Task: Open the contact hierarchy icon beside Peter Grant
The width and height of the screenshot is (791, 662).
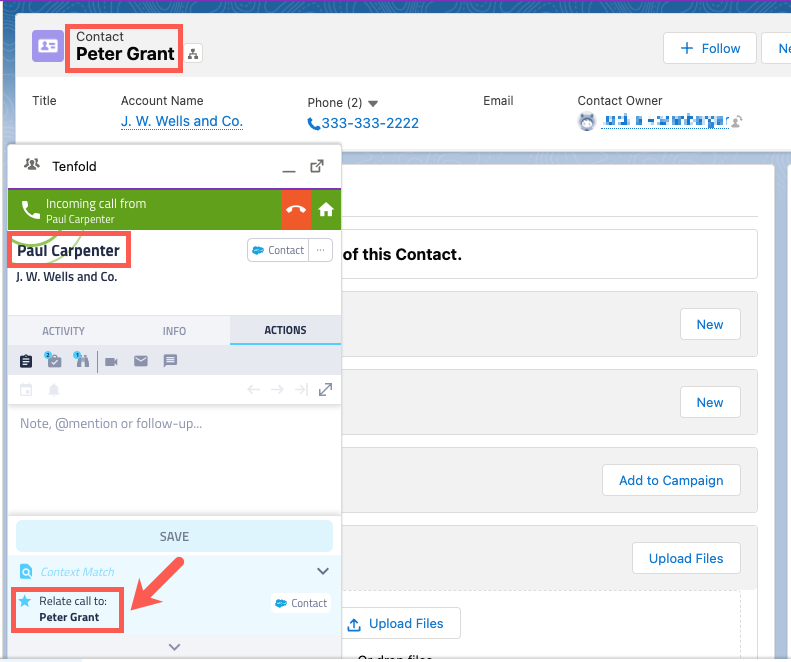Action: click(x=193, y=53)
